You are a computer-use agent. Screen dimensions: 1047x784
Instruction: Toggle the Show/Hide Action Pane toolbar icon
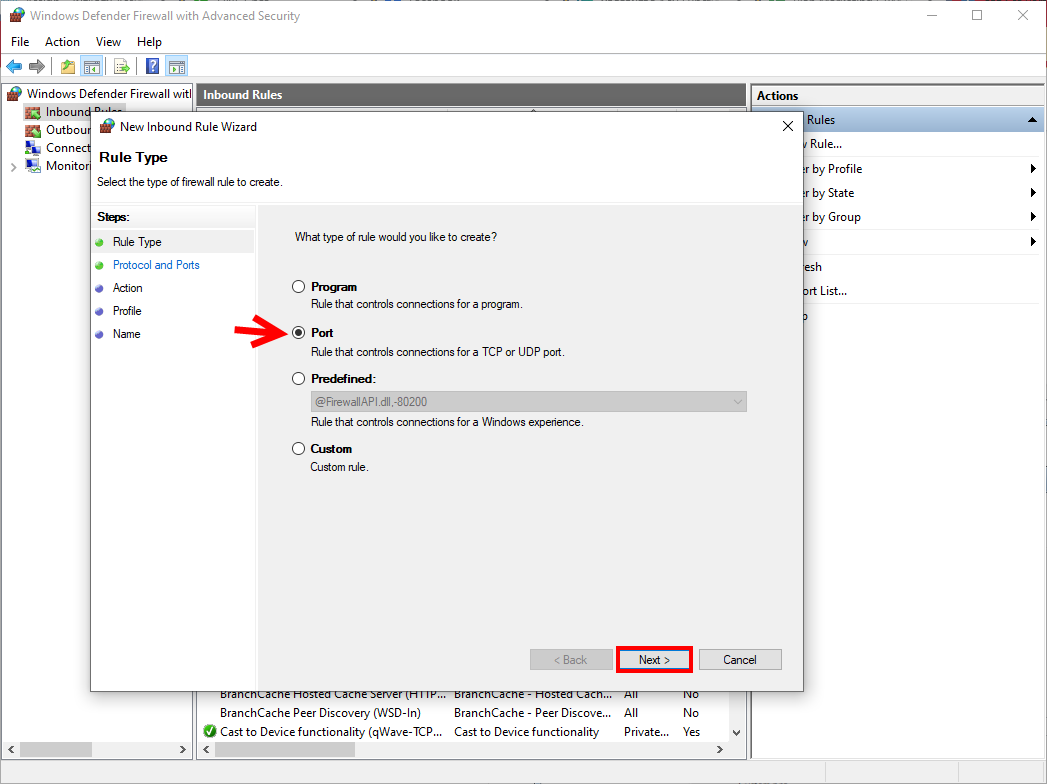177,66
